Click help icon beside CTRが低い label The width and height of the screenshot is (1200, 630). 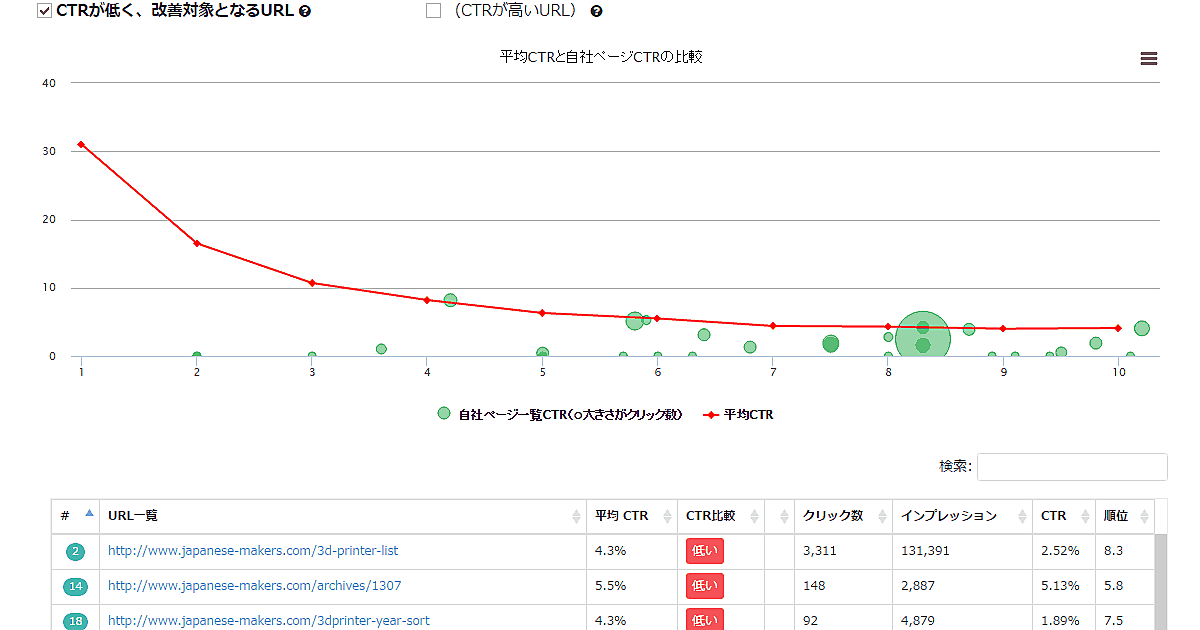point(305,12)
